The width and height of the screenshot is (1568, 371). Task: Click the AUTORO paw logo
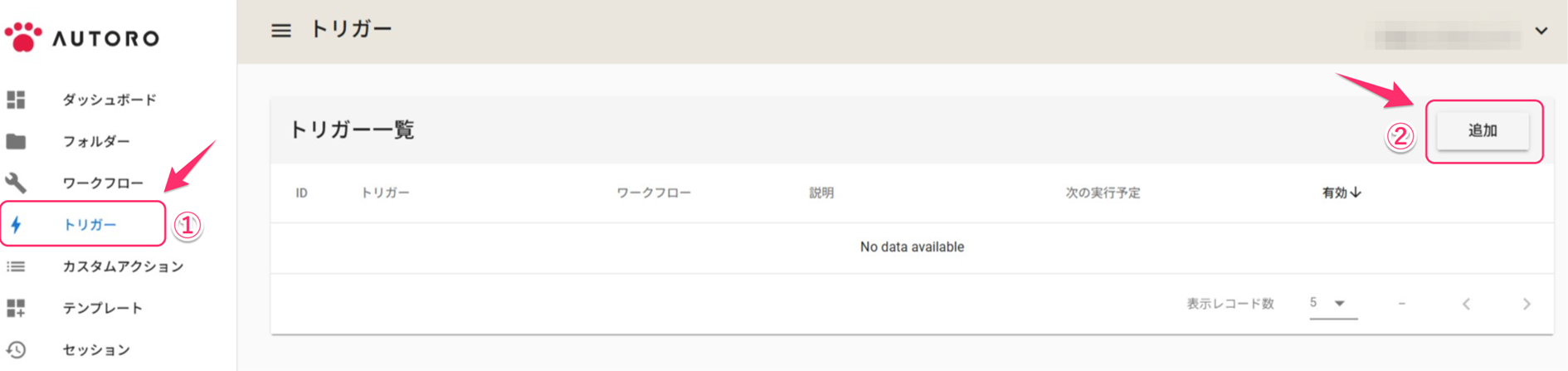(x=23, y=37)
